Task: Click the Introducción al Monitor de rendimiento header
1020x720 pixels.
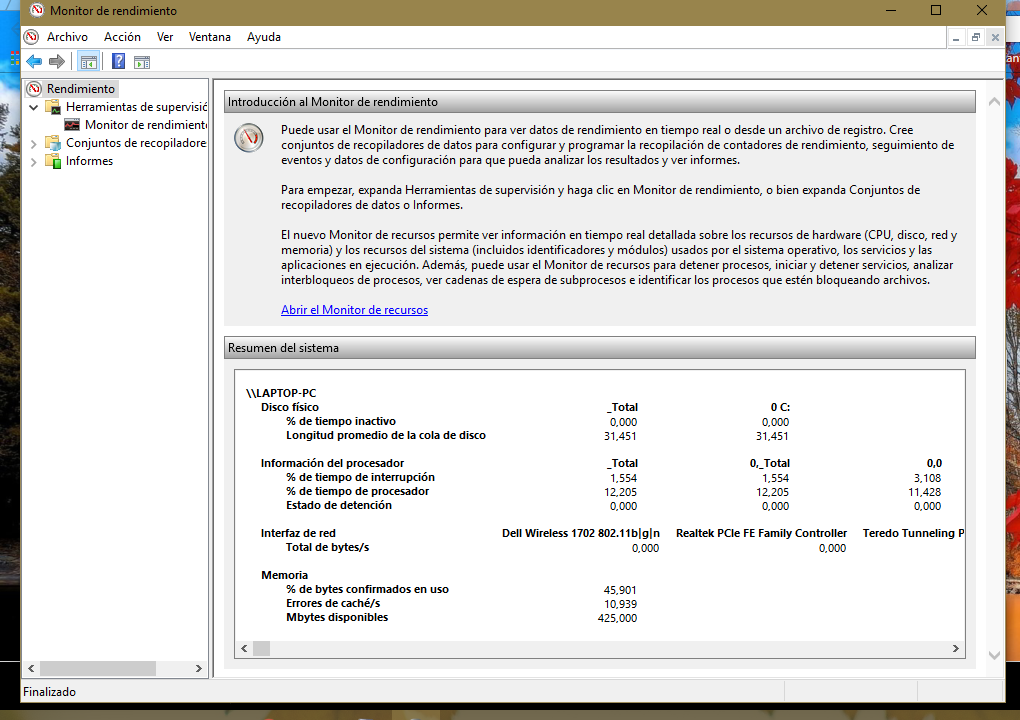Action: (600, 101)
